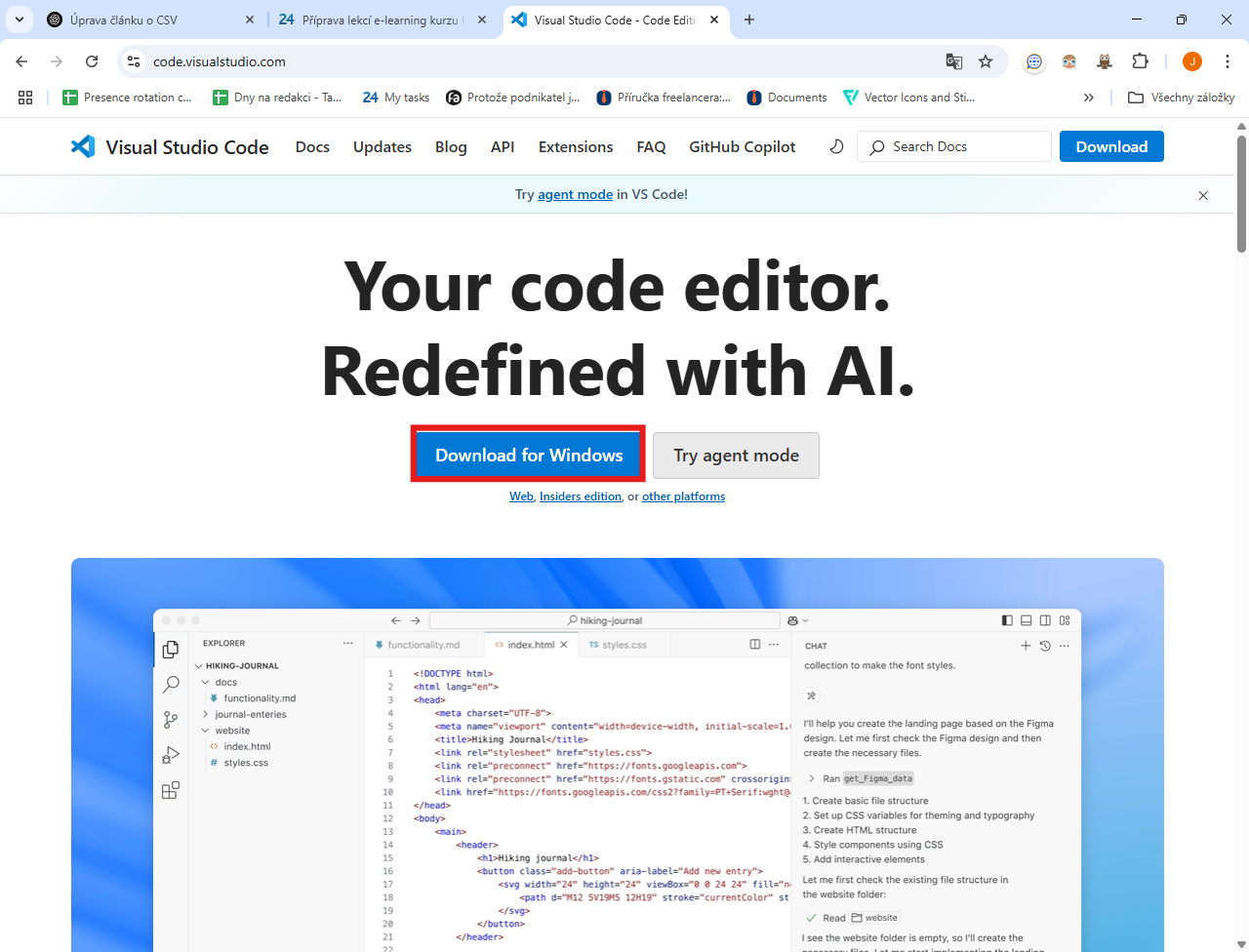The width and height of the screenshot is (1249, 952).
Task: Switch to the 'Úprava článku o CSV' browser tab
Action: tap(151, 20)
